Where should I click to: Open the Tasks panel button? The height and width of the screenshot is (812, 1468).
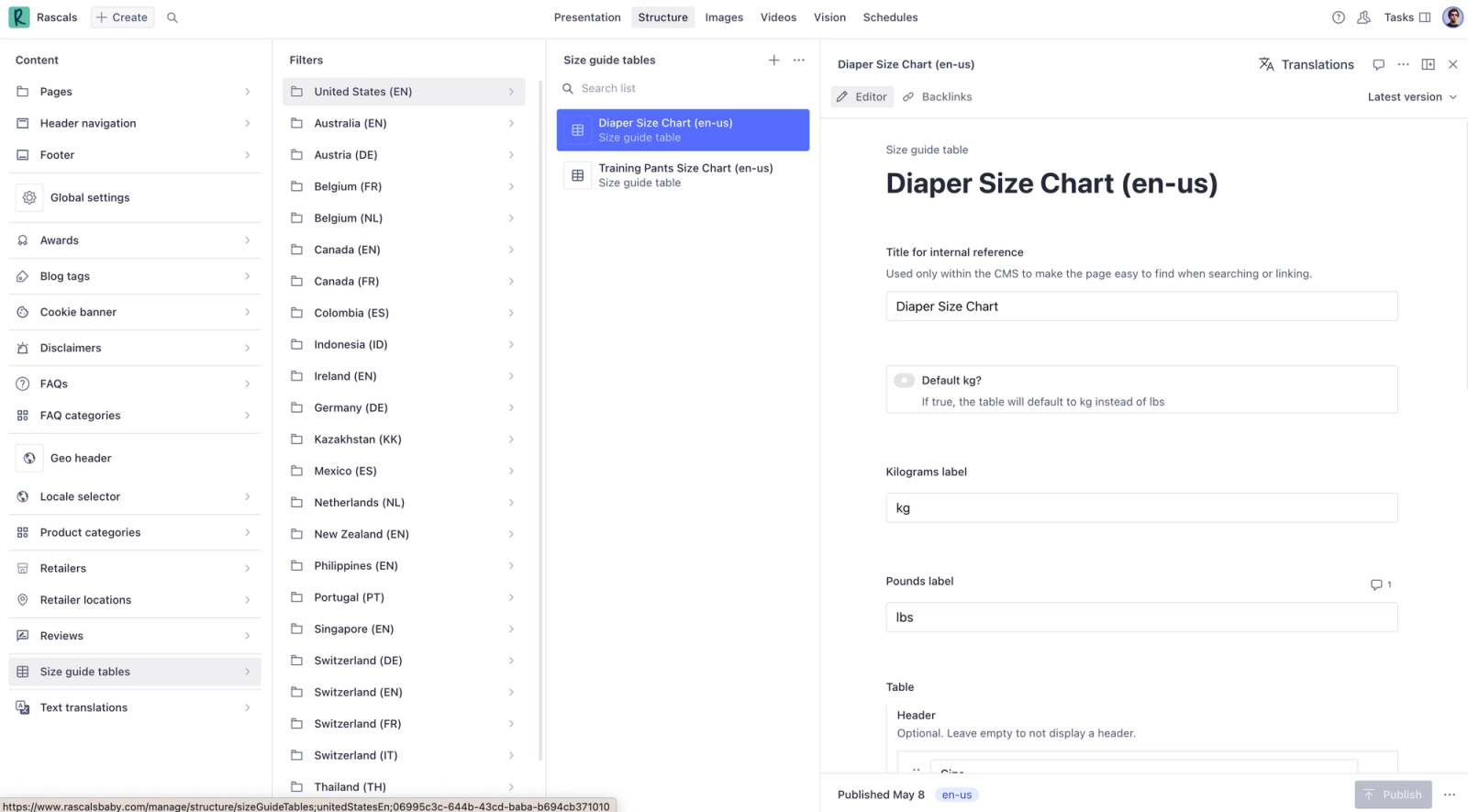(1407, 17)
